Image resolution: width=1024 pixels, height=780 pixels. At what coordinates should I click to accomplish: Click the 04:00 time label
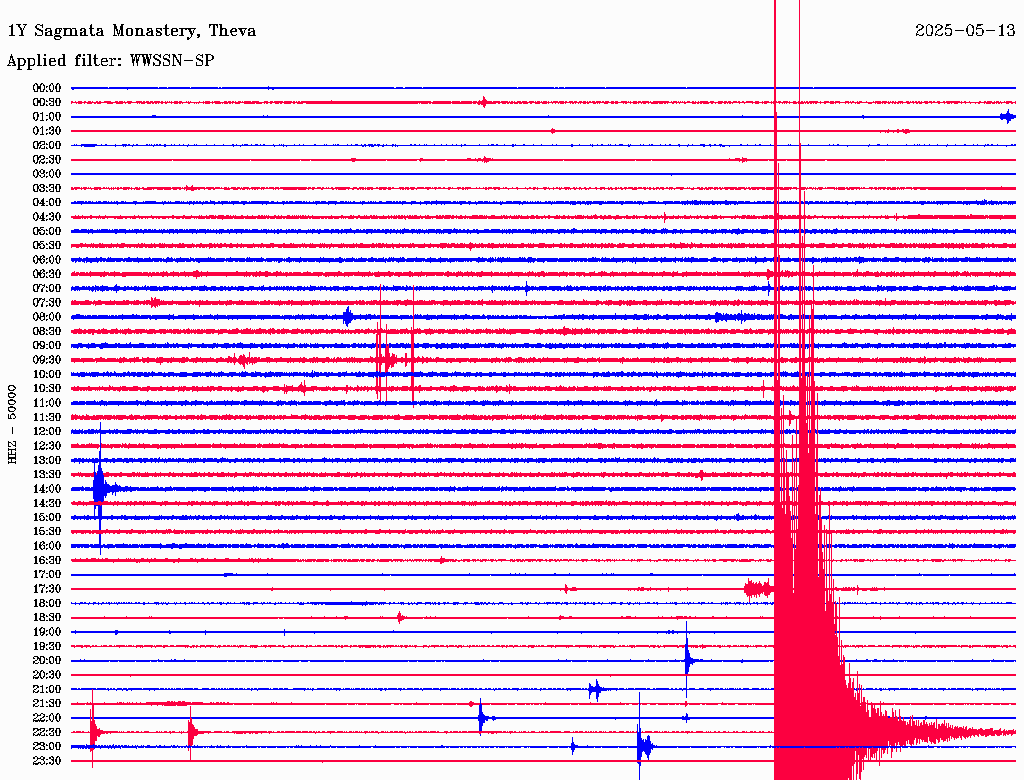pos(47,203)
